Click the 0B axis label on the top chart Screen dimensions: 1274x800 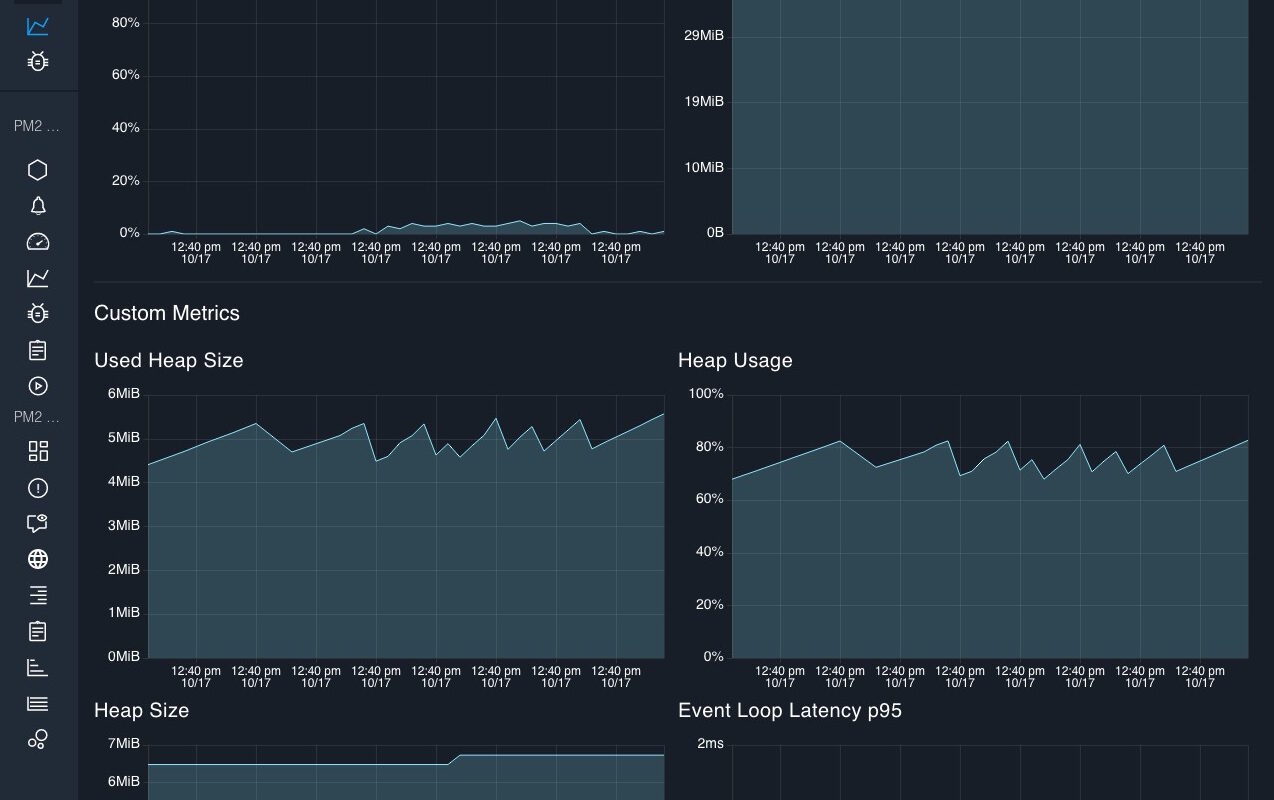click(x=715, y=233)
